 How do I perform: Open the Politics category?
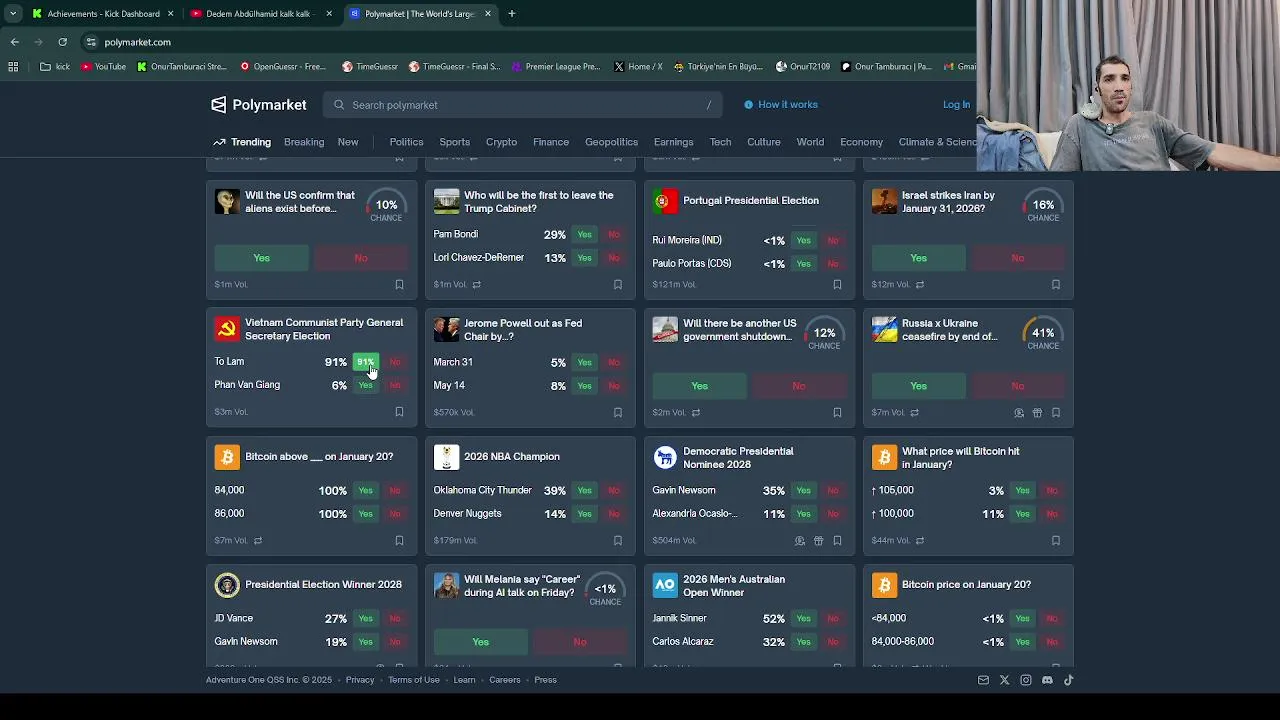point(406,142)
